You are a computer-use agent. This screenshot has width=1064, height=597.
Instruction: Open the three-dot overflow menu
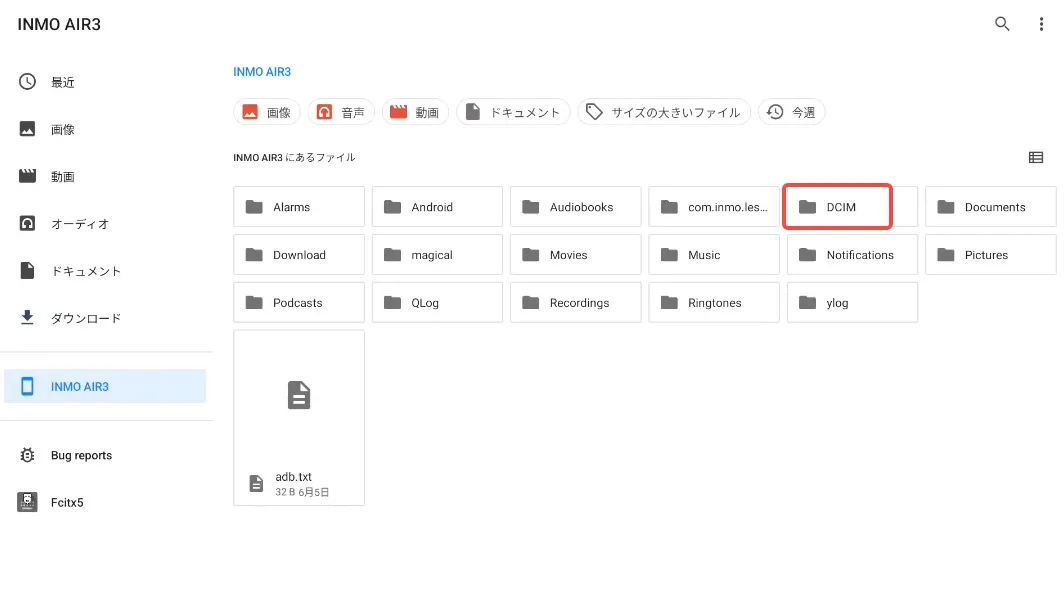pos(1041,24)
